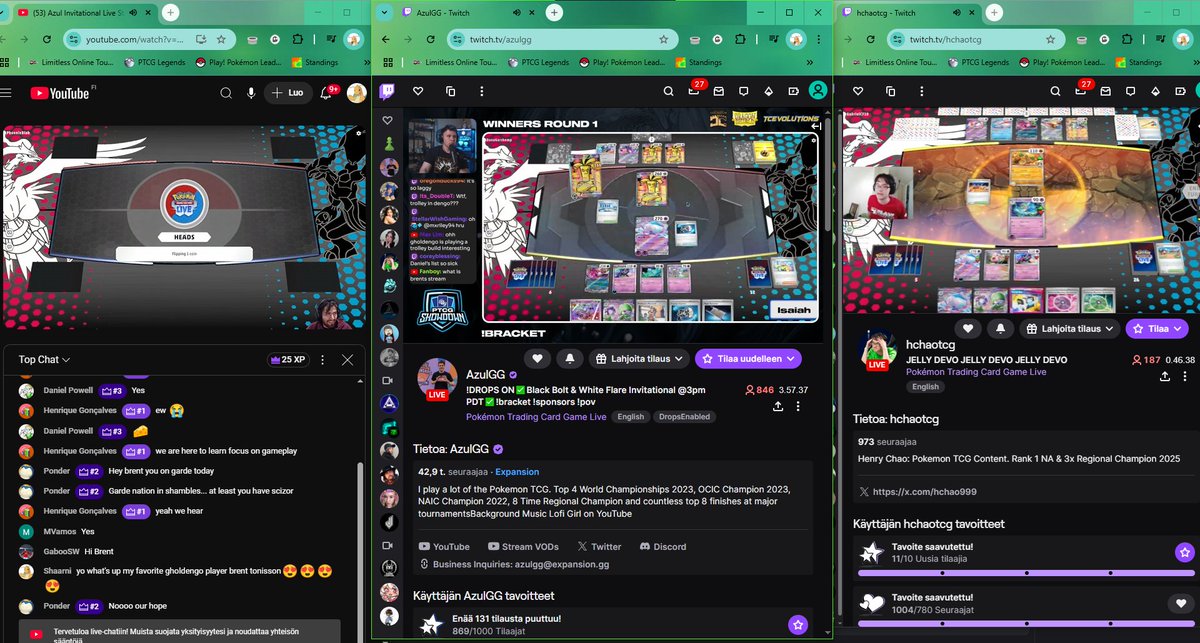1200x643 pixels.
Task: Open tab search dropdown in AzulGG window
Action: coord(383,12)
